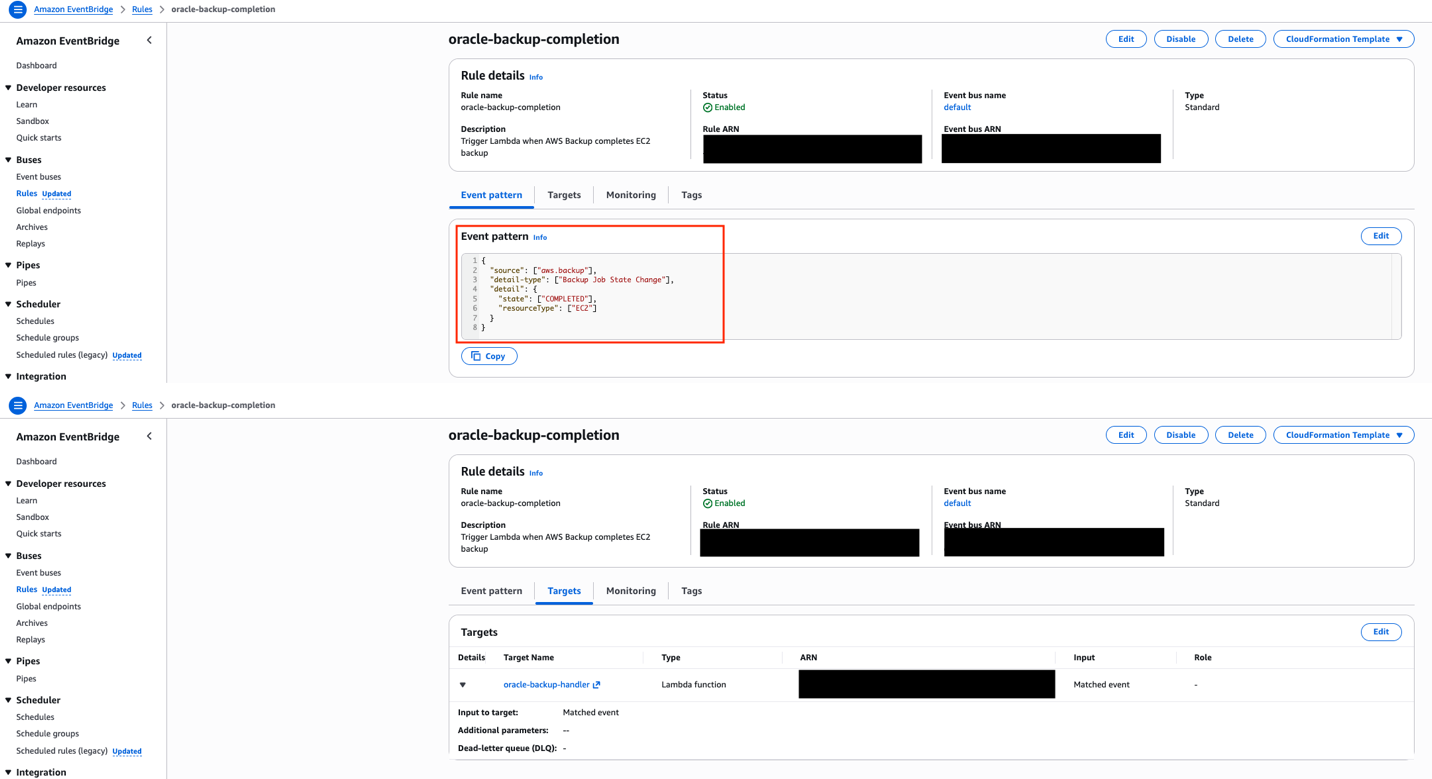Open Quick starts in Event pattern screenshot sidebar
Viewport: 1432px width, 779px height.
click(x=38, y=138)
